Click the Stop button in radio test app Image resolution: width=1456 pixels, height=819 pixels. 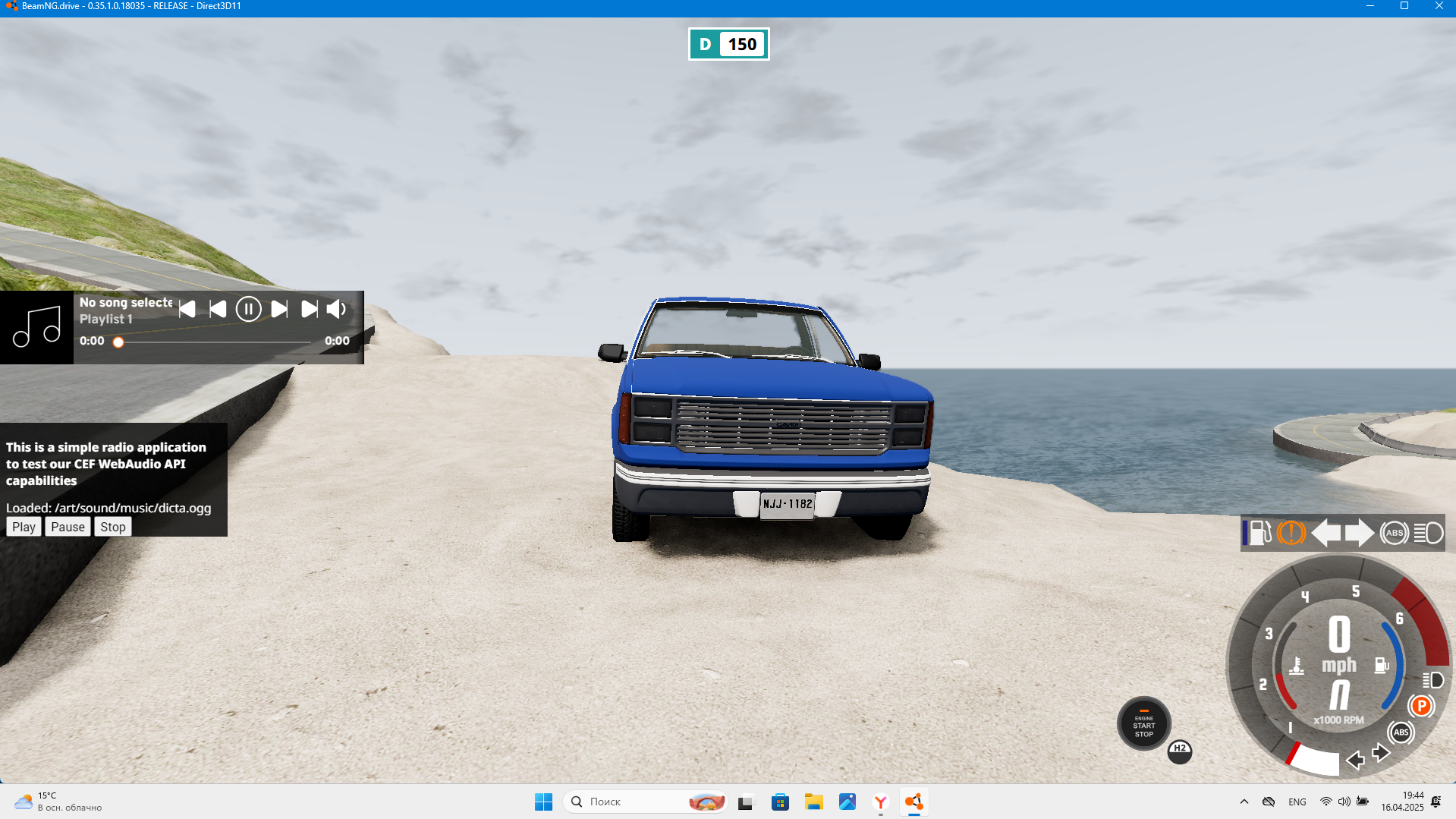point(113,527)
